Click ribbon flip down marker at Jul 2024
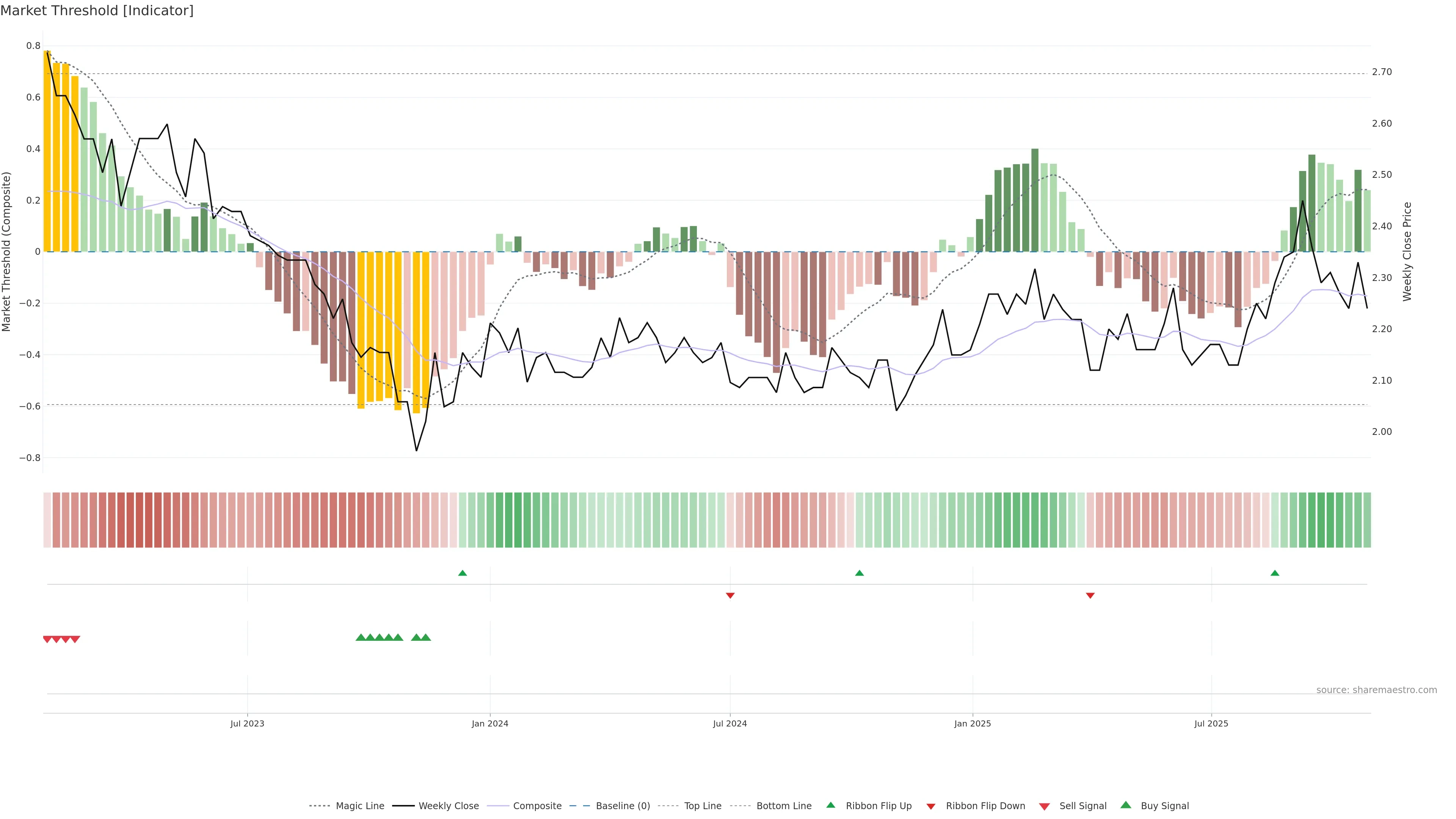The height and width of the screenshot is (819, 1456). coord(730,595)
